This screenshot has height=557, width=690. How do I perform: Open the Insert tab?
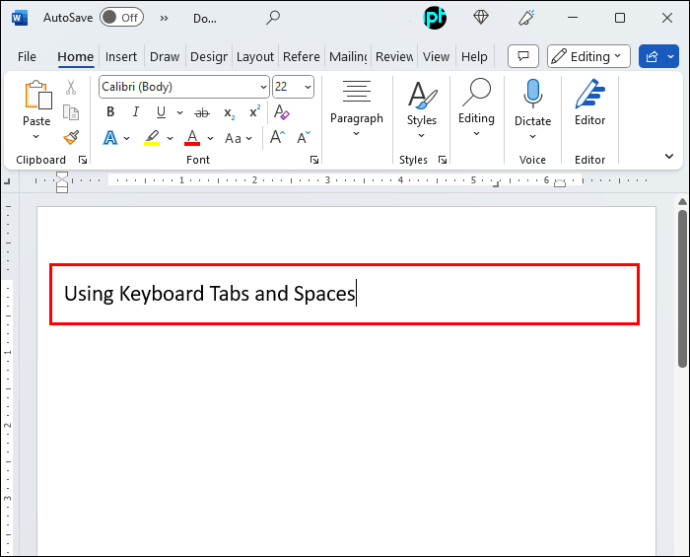121,57
